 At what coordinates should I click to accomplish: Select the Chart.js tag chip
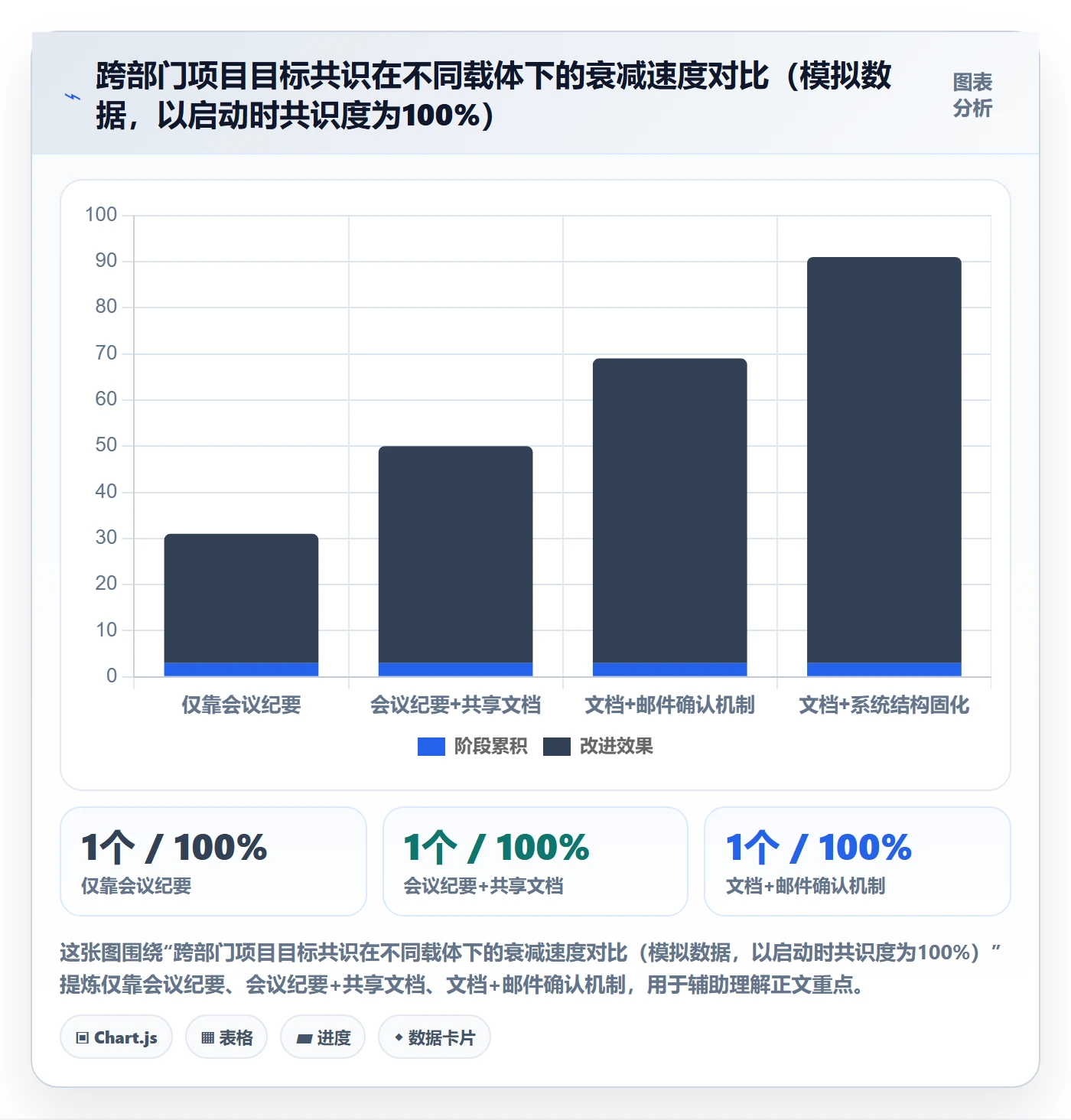coord(116,1037)
